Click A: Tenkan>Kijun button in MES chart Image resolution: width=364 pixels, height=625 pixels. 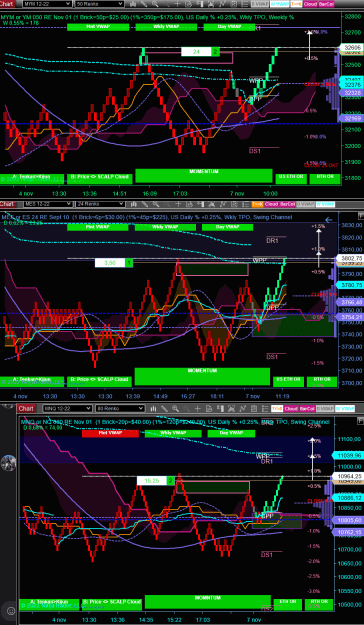click(x=31, y=381)
